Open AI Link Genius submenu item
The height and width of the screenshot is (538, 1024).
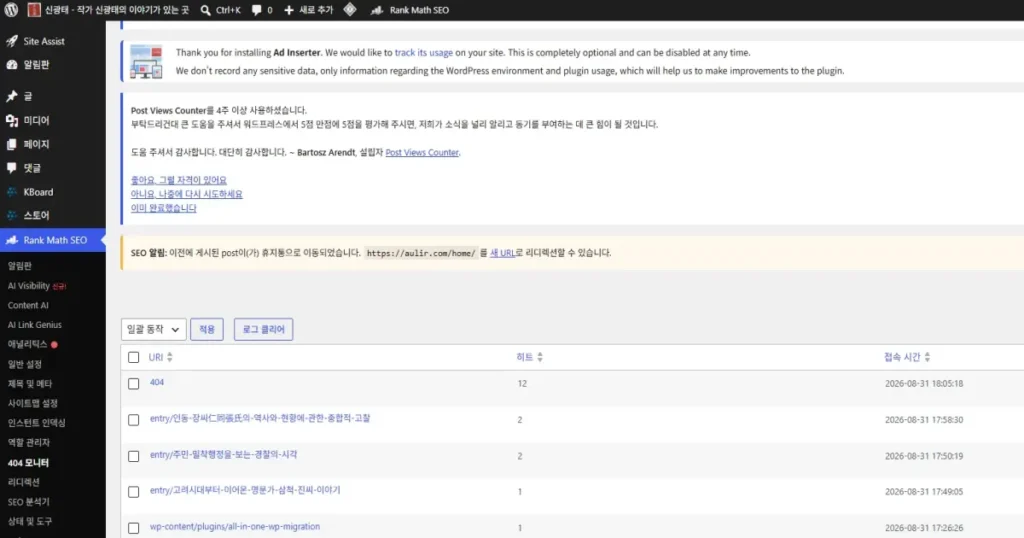click(x=35, y=325)
